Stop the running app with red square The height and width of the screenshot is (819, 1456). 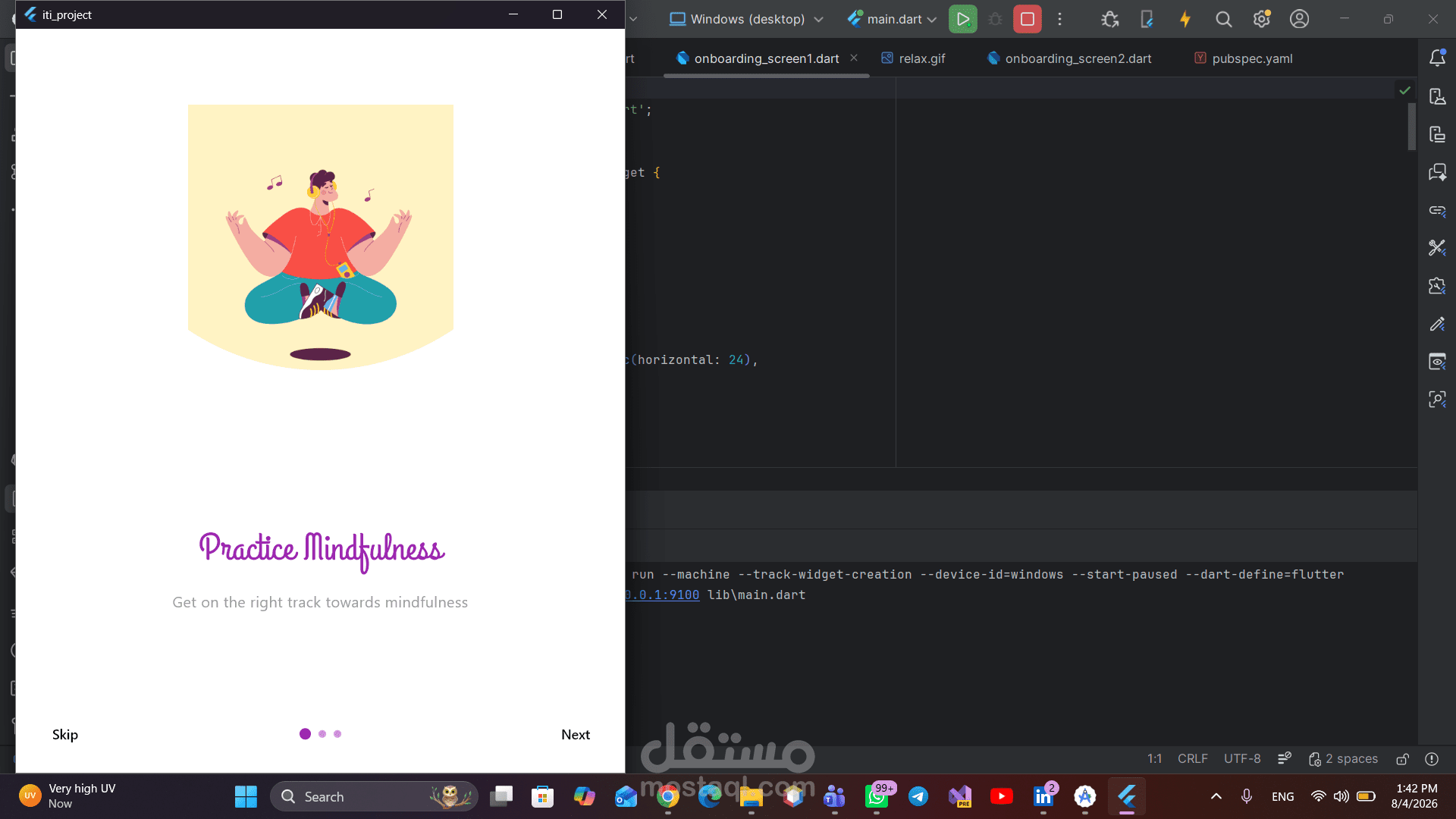(1028, 19)
